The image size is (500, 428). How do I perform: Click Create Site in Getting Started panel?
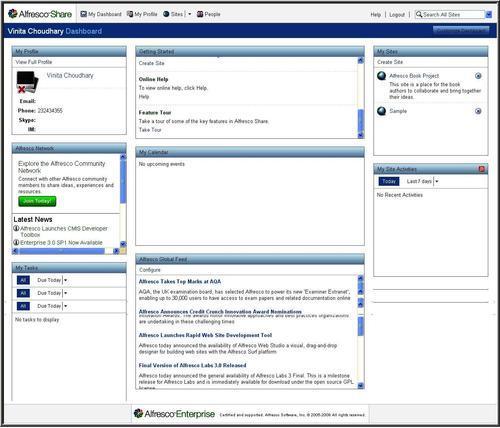151,63
